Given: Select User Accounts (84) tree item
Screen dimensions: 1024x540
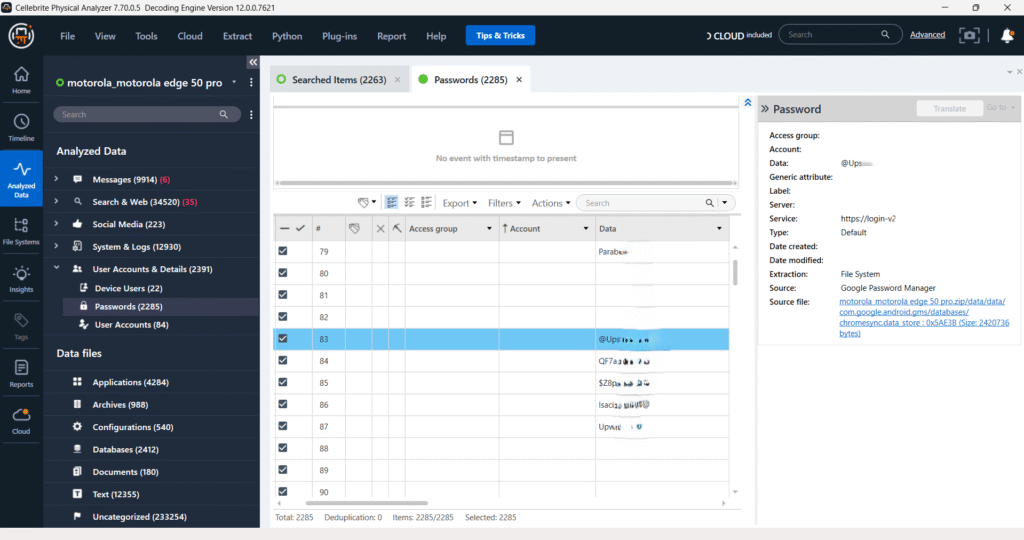Looking at the screenshot, I should (x=131, y=325).
